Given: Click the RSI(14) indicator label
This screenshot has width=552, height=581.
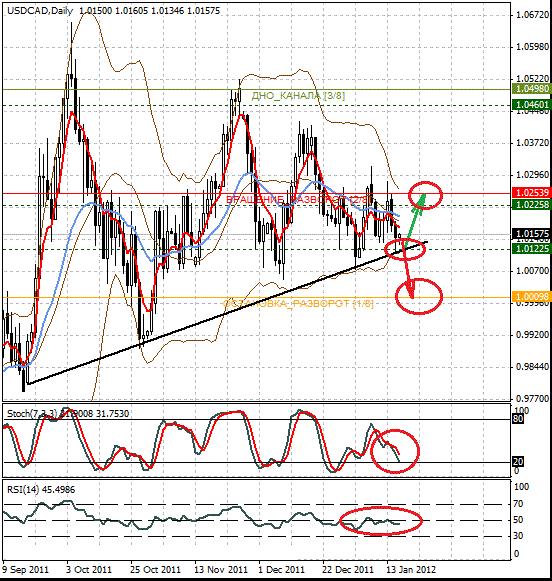Looking at the screenshot, I should click(x=23, y=490).
